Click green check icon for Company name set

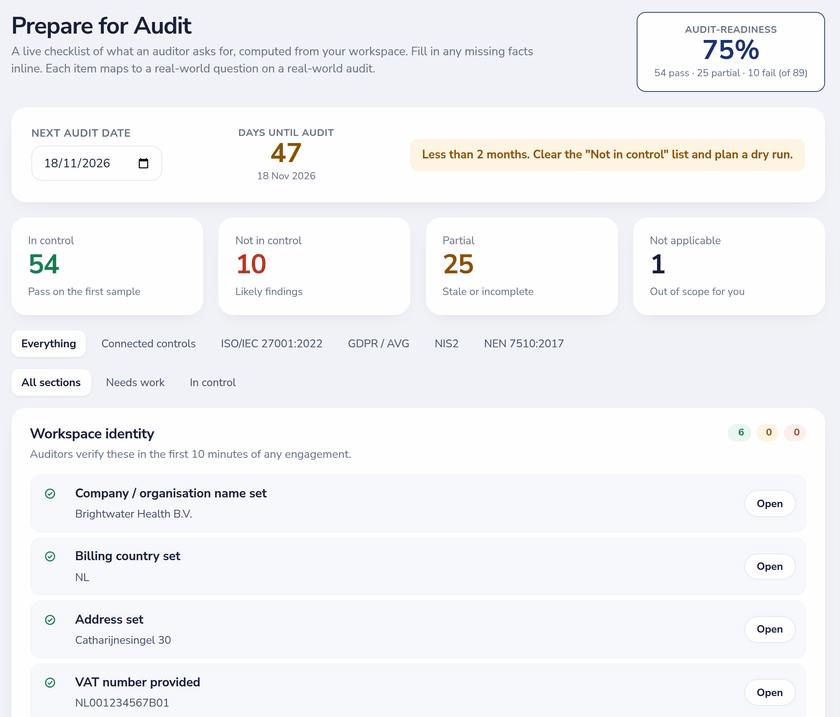(50, 494)
